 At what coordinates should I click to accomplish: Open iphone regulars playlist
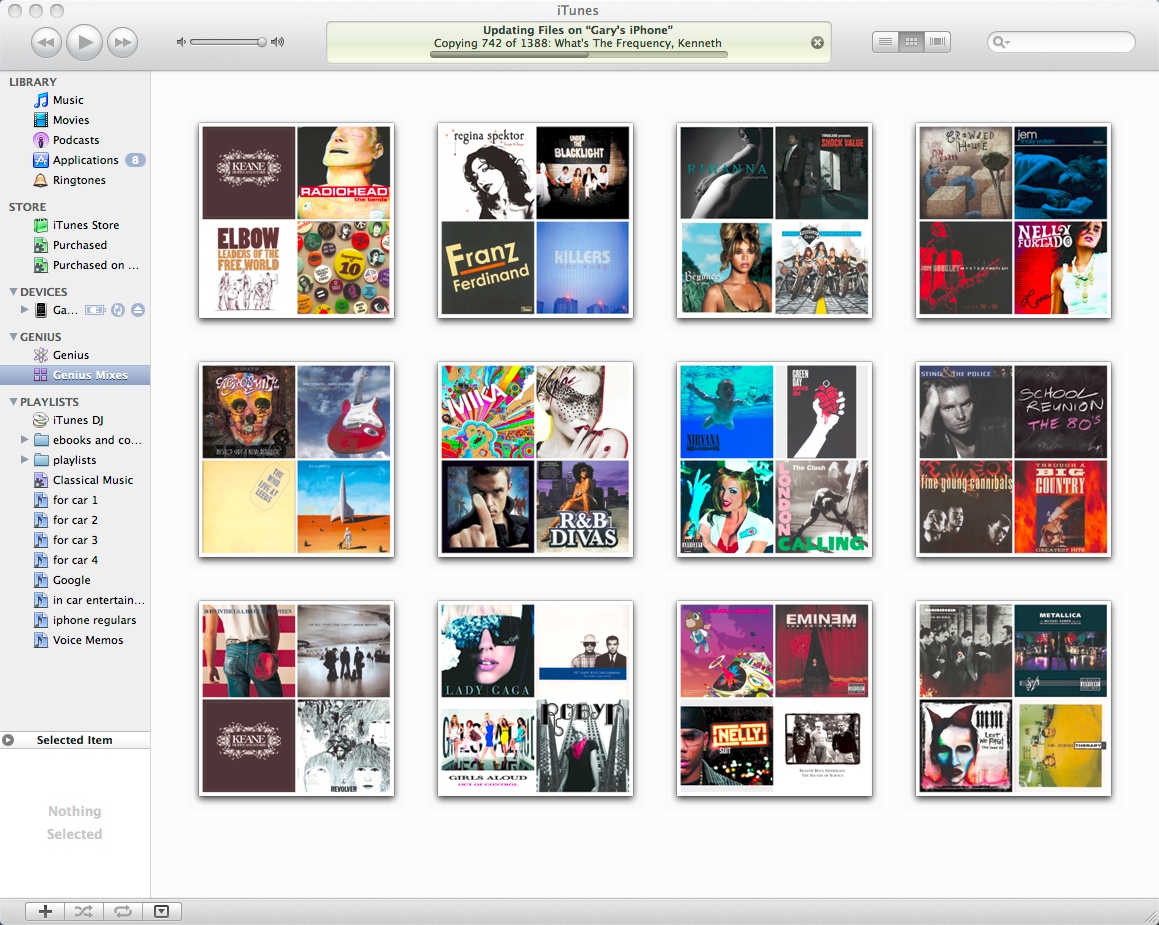[94, 620]
